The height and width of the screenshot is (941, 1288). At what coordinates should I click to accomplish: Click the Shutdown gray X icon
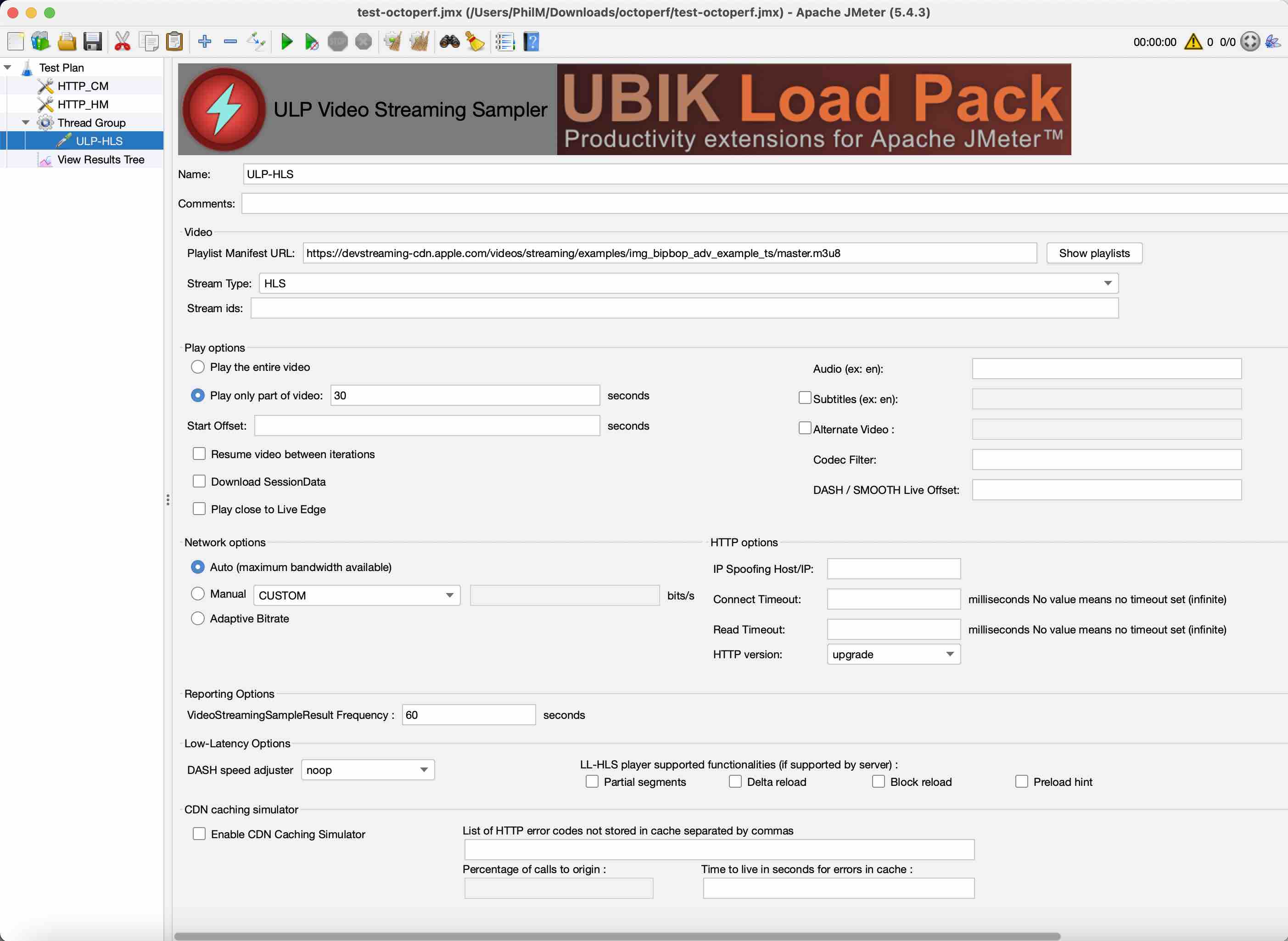(364, 42)
